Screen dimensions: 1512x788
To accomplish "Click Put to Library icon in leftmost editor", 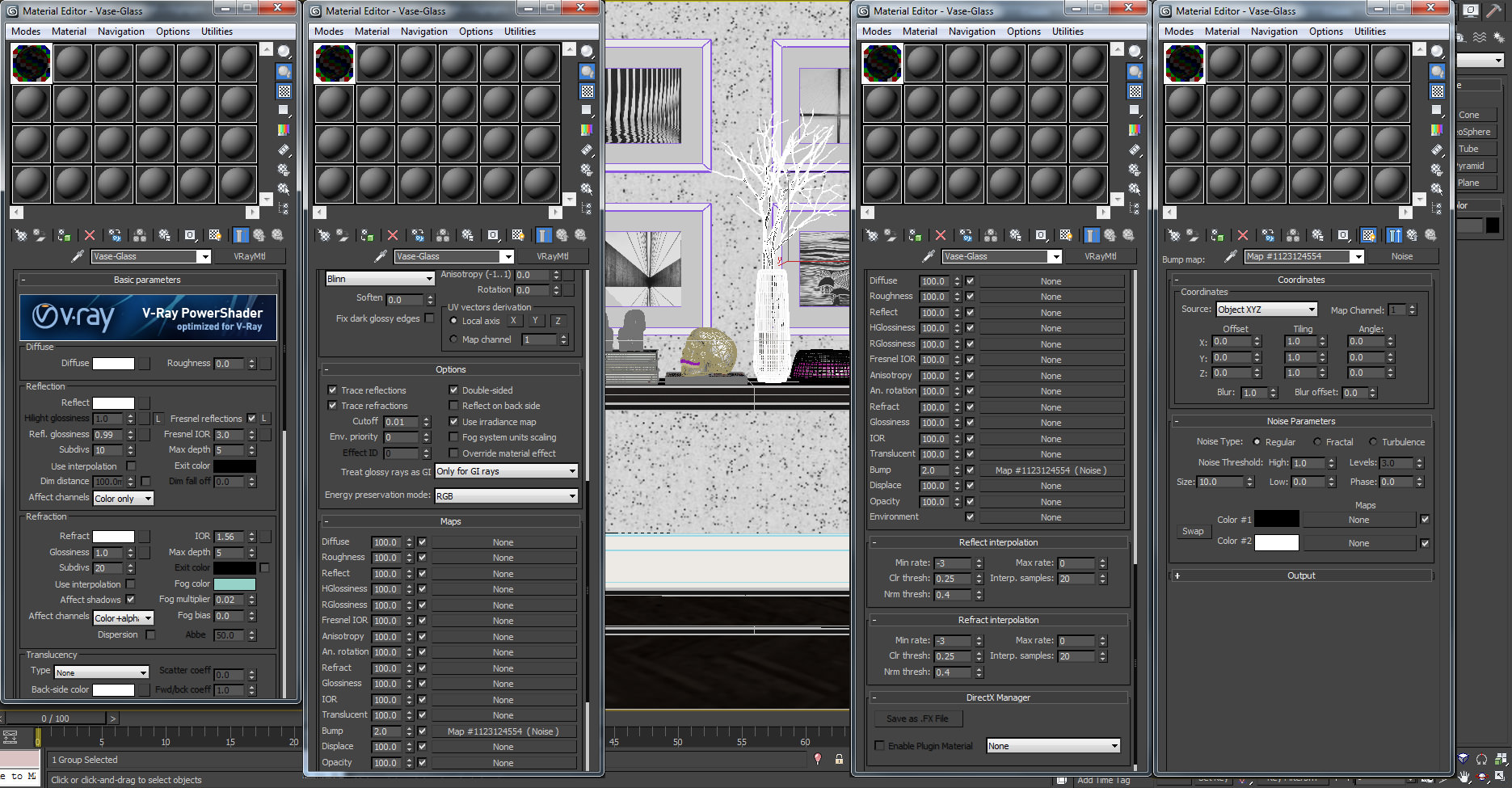I will [165, 235].
